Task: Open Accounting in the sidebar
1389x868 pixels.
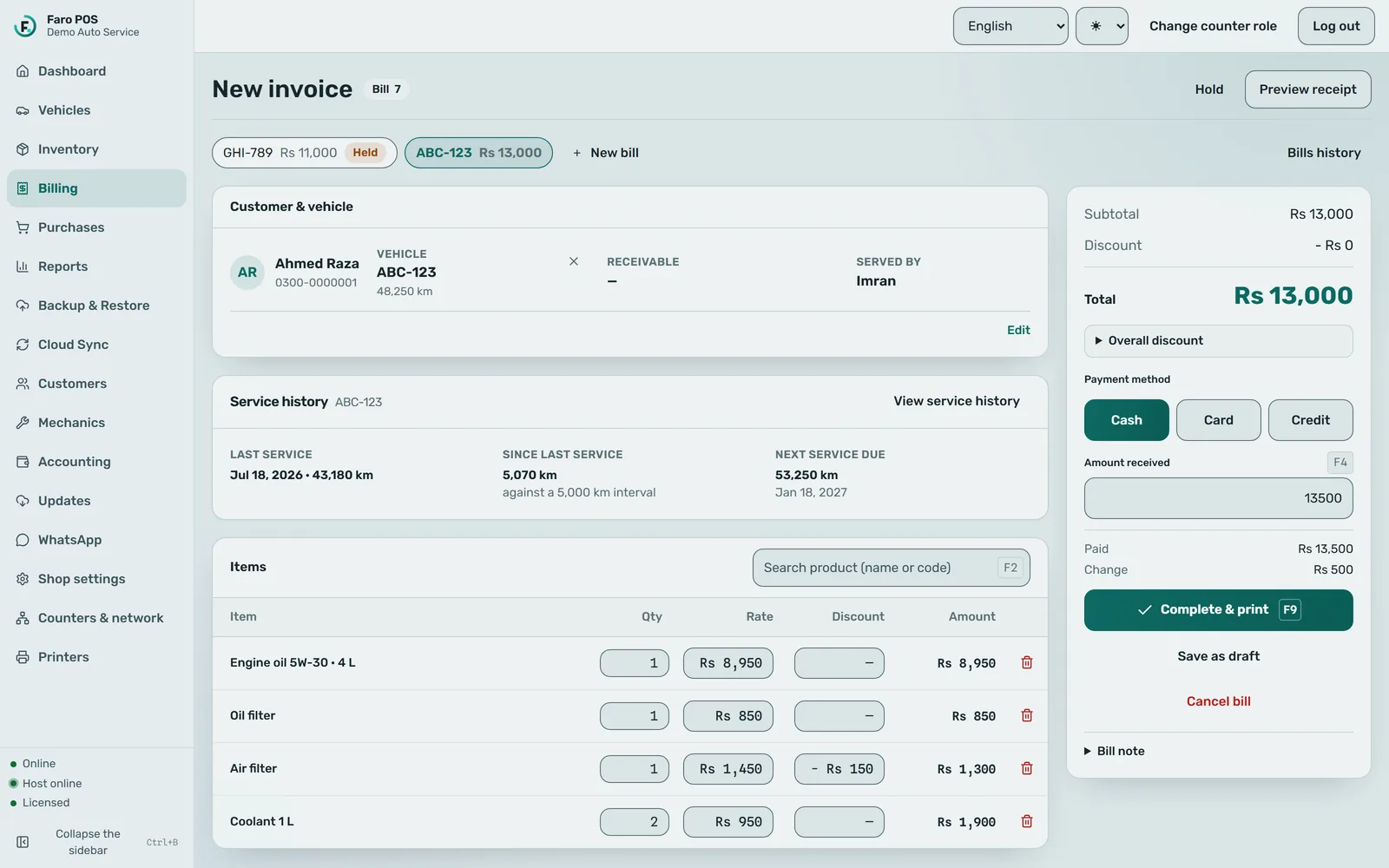Action: point(96,462)
